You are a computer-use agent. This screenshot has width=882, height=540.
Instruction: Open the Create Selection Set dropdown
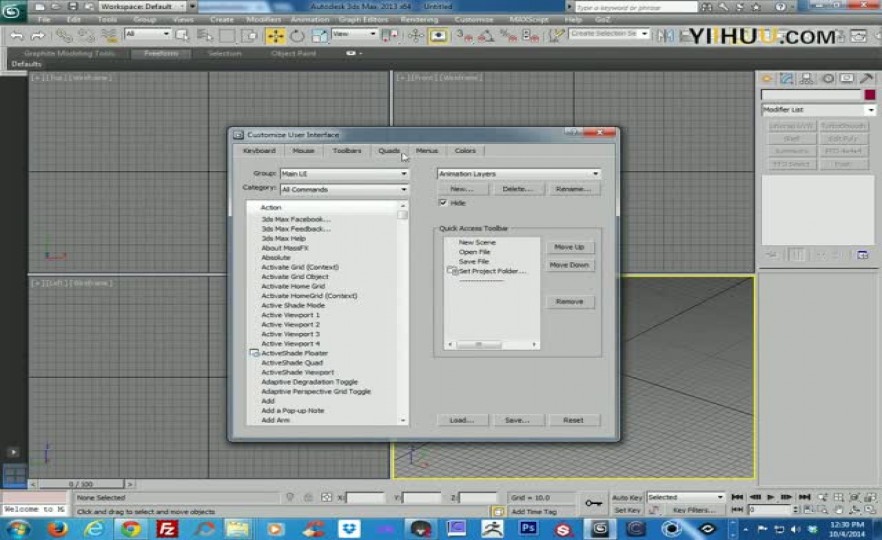(609, 34)
